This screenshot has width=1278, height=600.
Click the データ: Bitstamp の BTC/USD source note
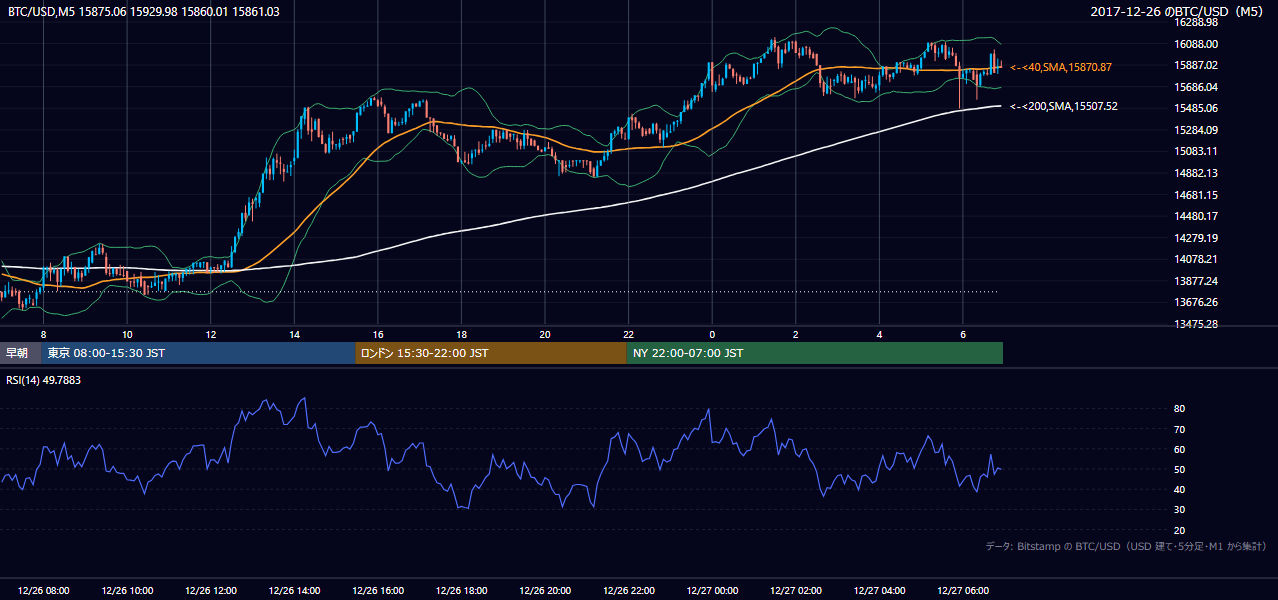pos(1126,547)
